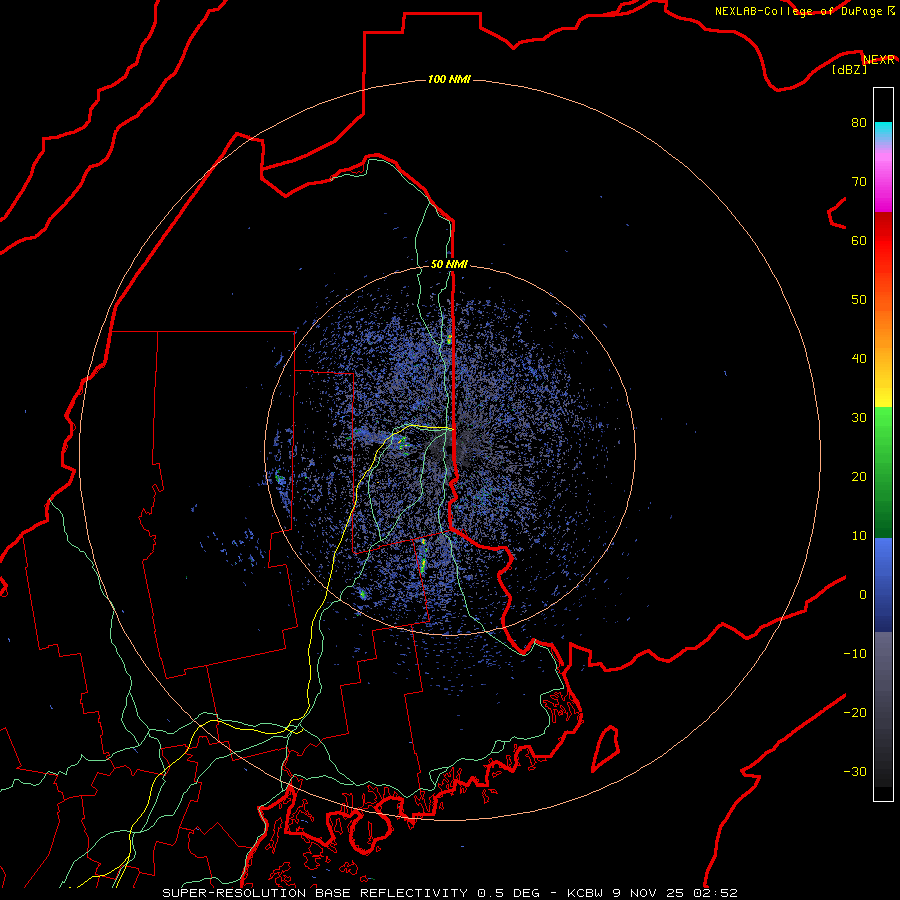Screen dimensions: 900x900
Task: Click the green segment of the color bar
Action: (883, 472)
